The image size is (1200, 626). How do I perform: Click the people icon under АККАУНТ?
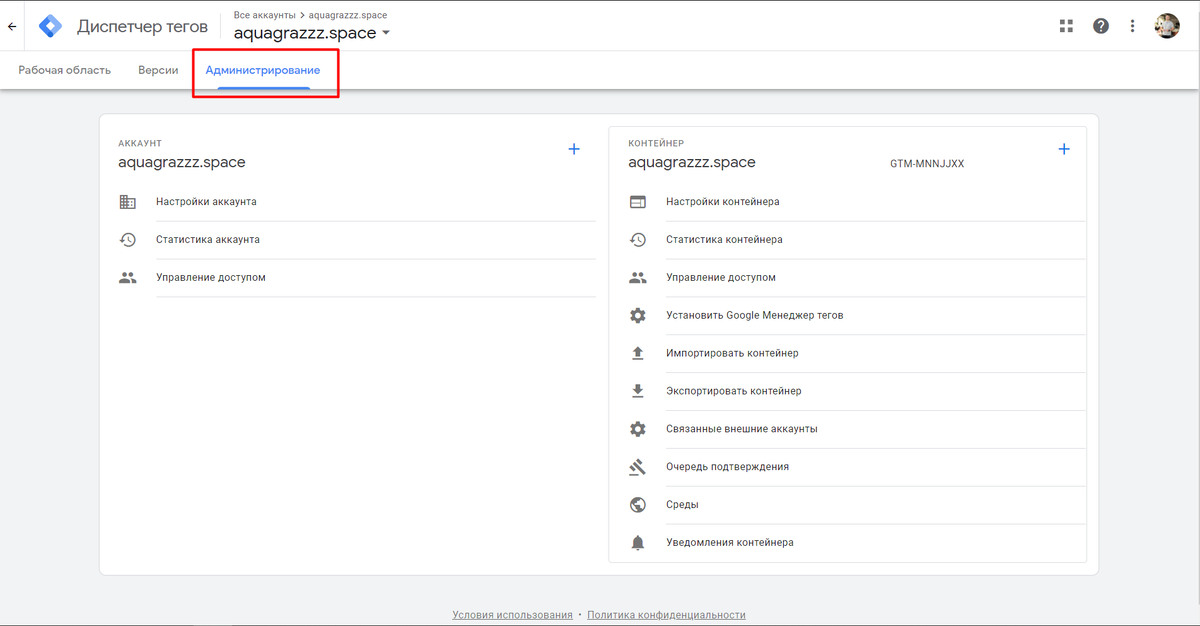point(127,278)
